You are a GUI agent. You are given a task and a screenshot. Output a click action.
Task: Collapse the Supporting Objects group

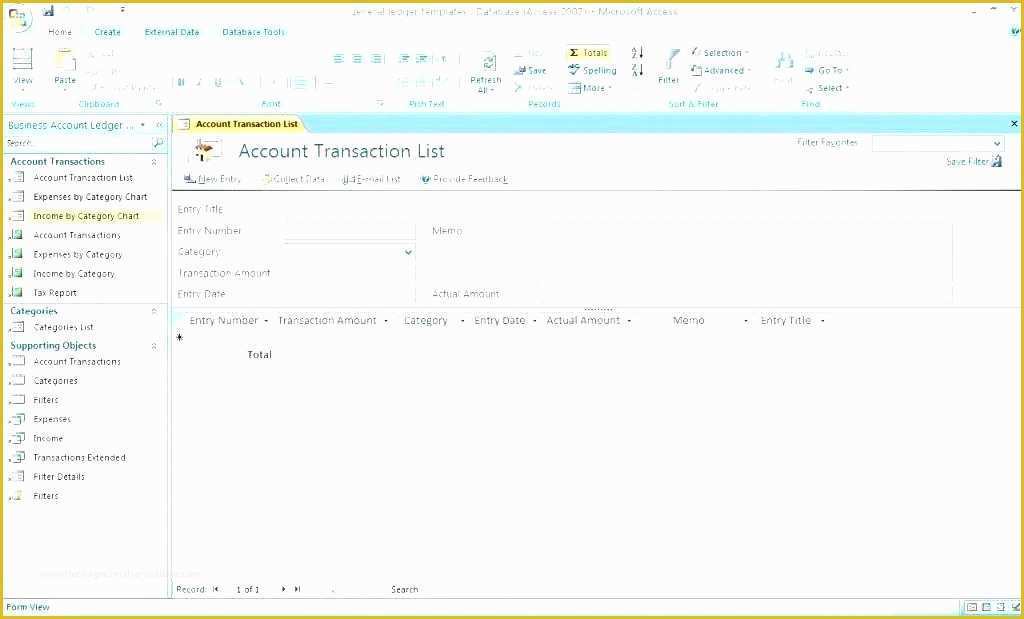pos(154,346)
